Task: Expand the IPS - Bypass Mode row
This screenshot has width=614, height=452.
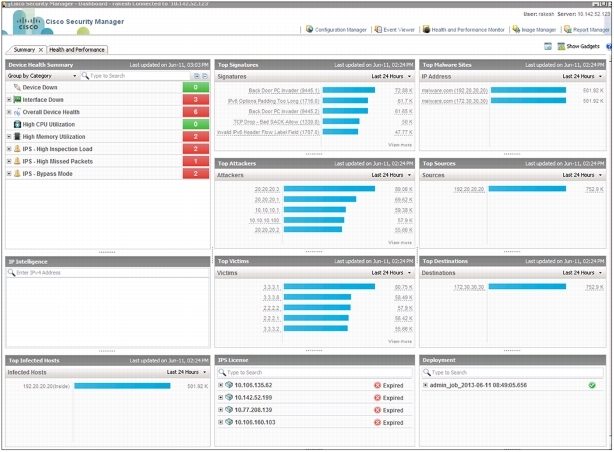Action: [9, 174]
